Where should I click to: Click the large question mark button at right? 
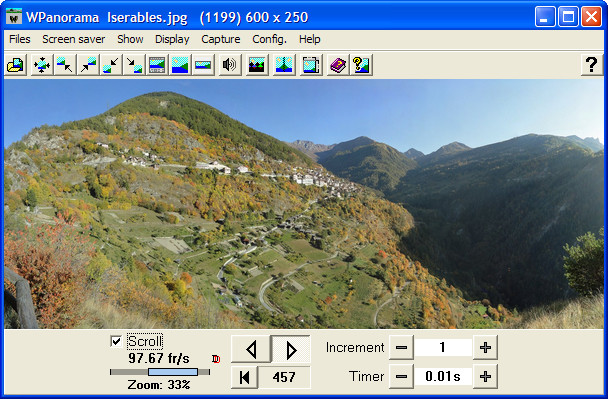point(591,64)
